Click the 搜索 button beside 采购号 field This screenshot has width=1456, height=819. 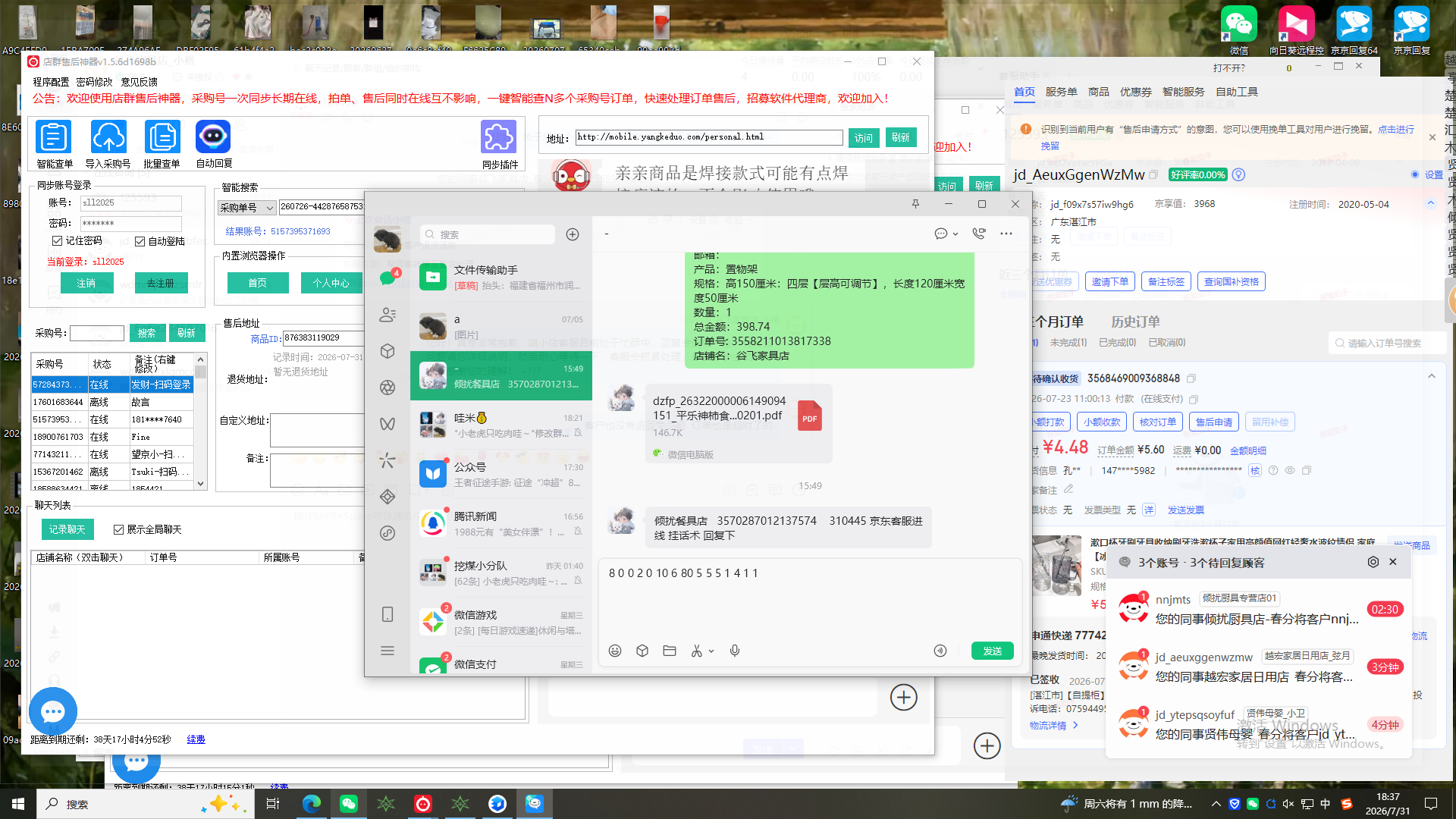click(x=146, y=333)
